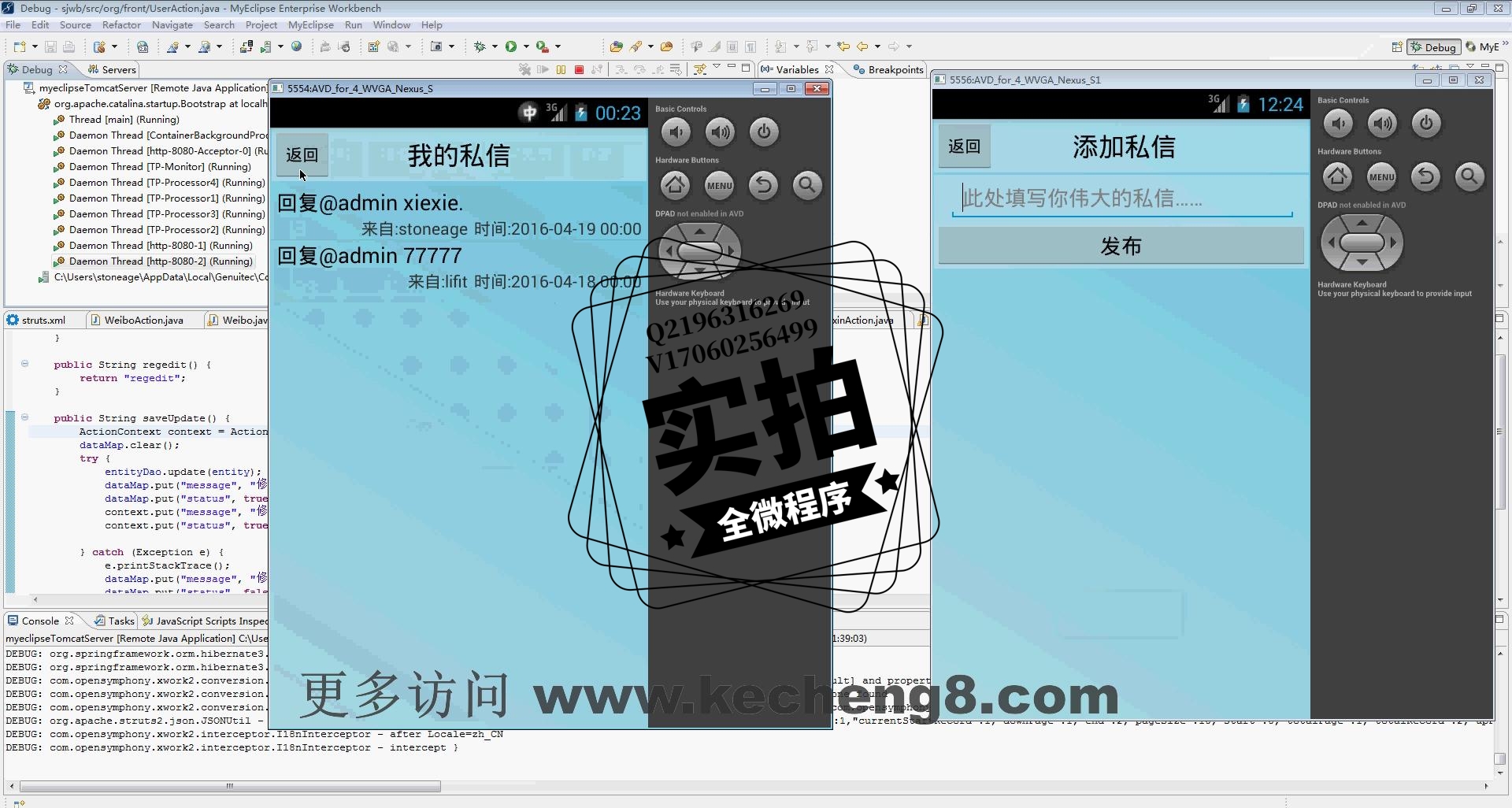Click volume up on 5556 emulator
1512x808 pixels.
tap(1382, 123)
